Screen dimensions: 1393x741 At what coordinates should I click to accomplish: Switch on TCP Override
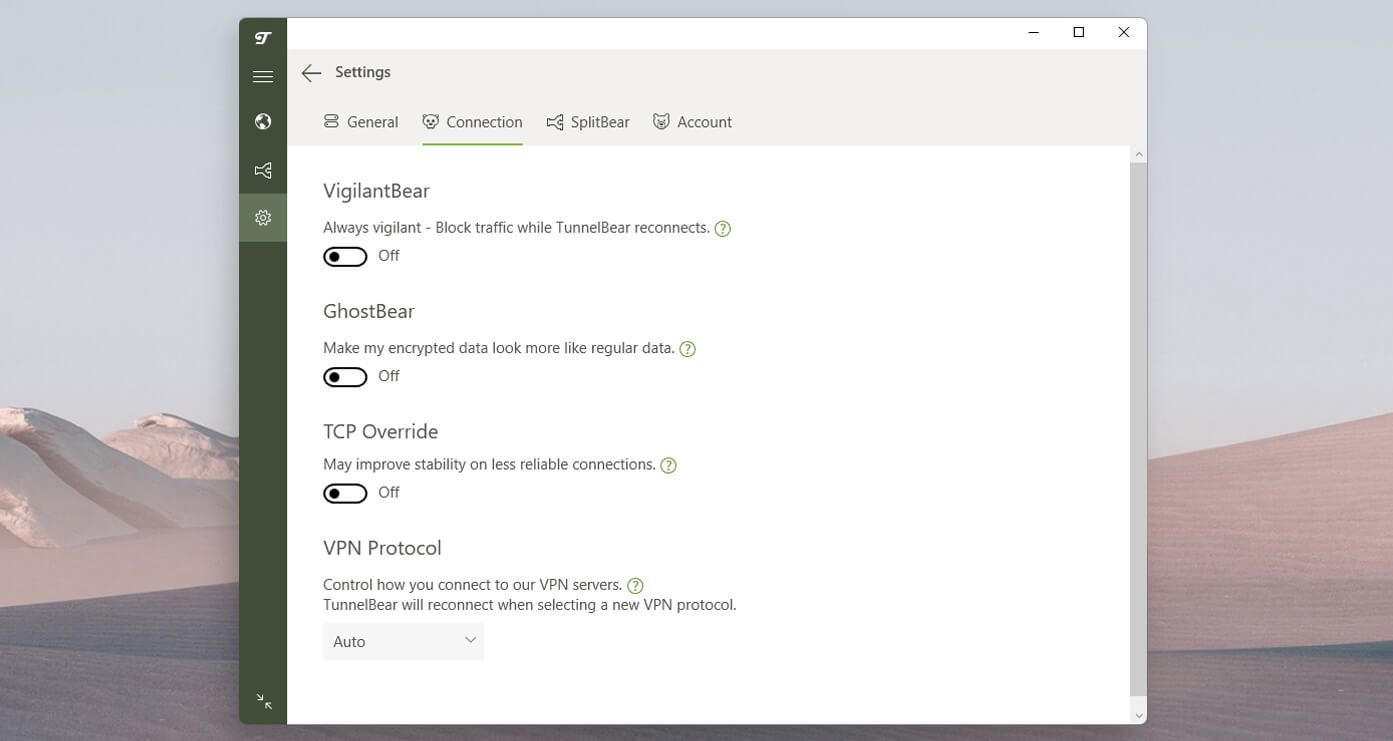345,493
